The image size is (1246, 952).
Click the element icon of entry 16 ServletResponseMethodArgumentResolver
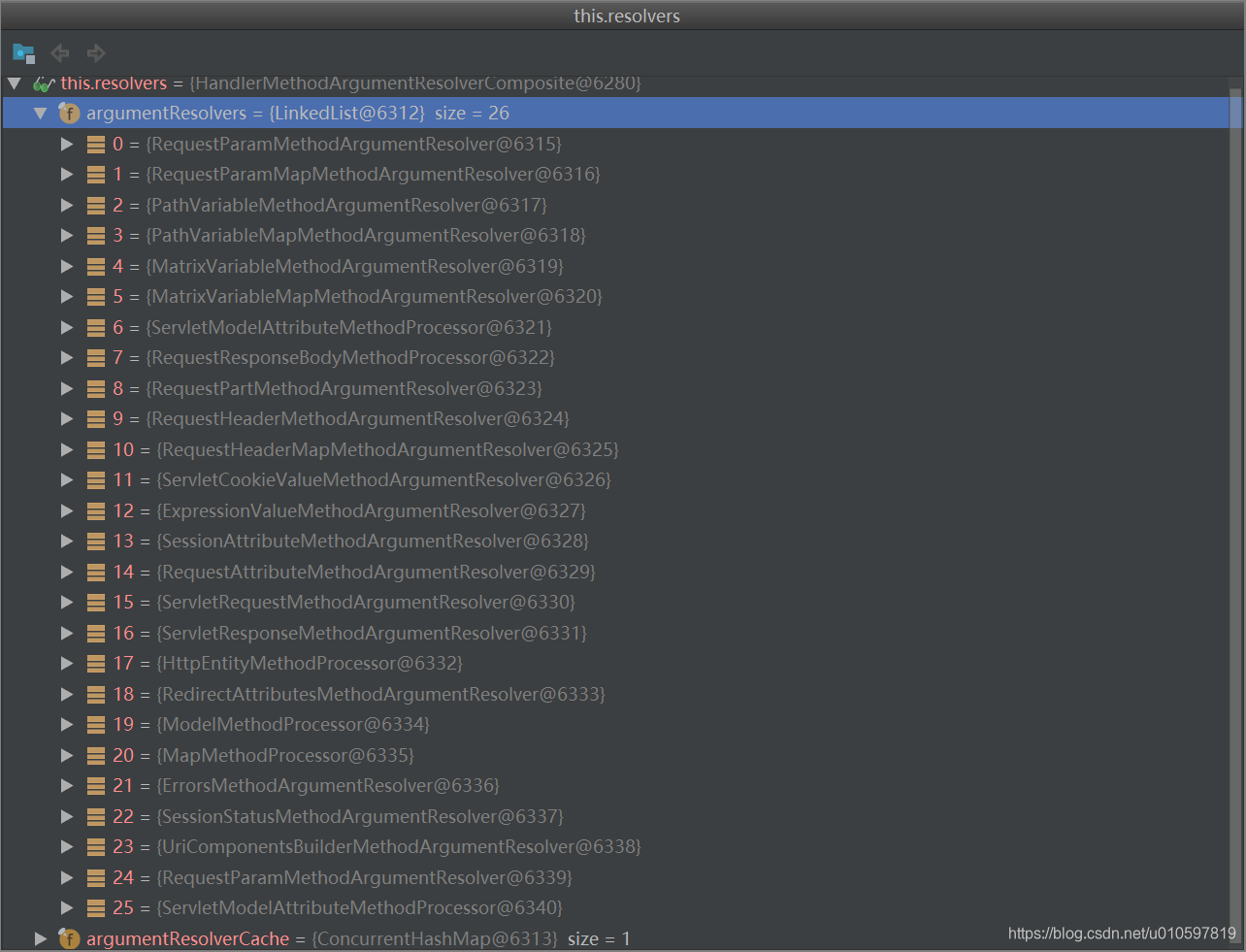pos(96,634)
